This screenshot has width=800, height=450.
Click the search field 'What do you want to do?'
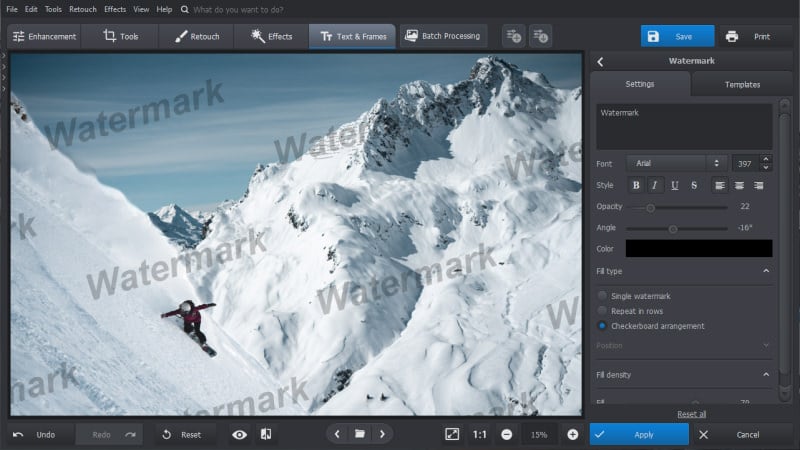238,9
